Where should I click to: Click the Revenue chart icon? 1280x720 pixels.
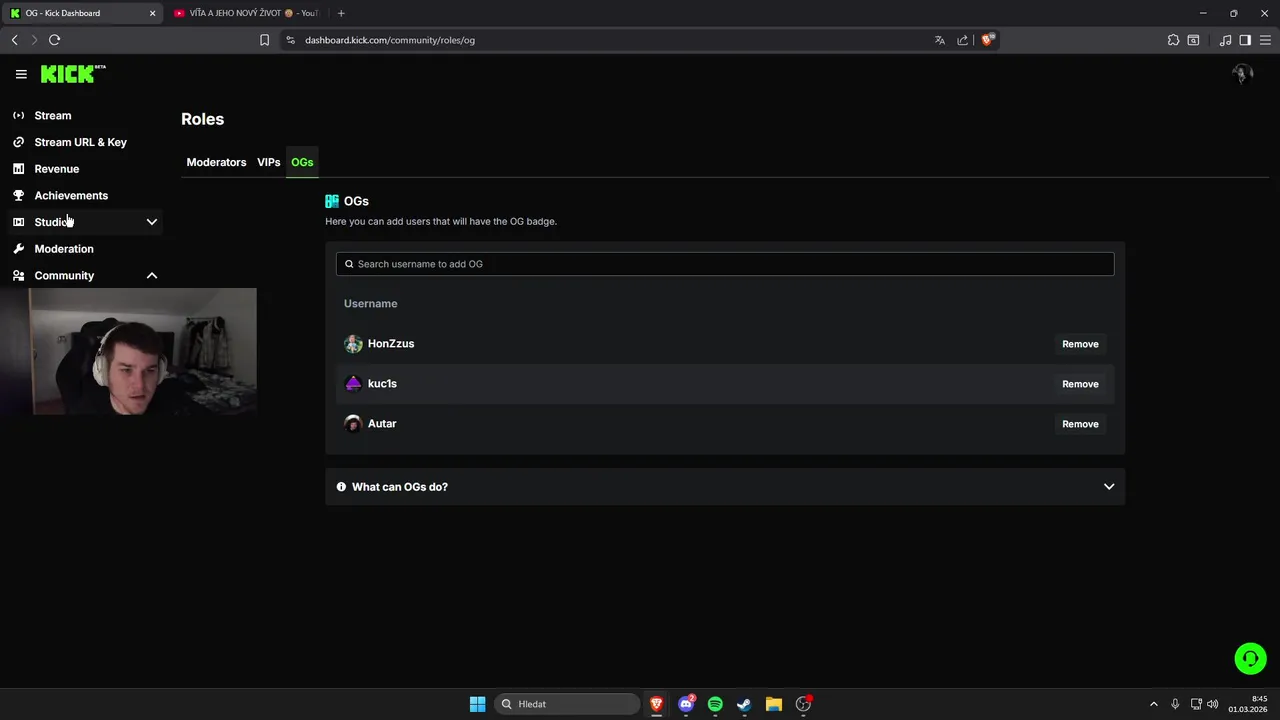point(18,169)
